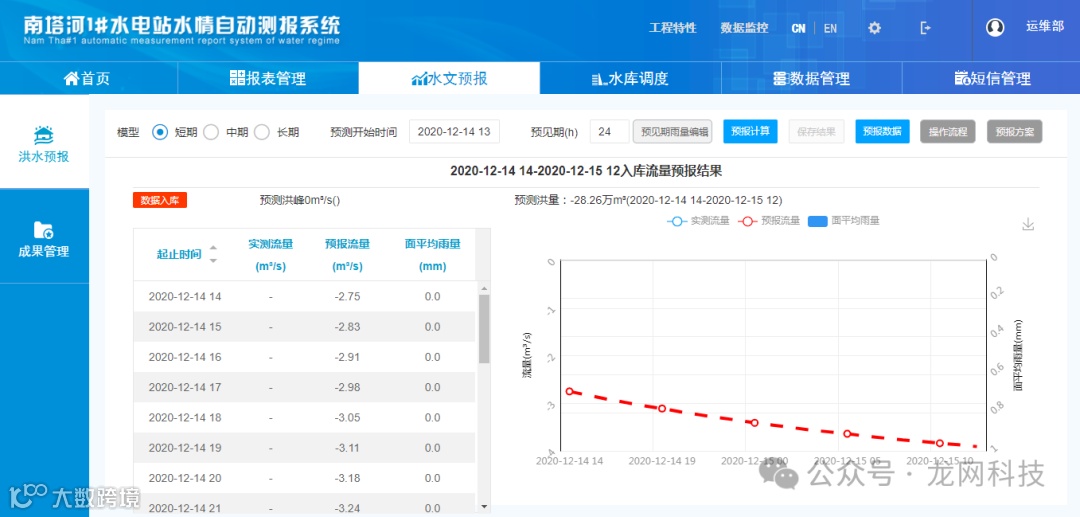Toggle 实测流量 legend marker
This screenshot has width=1080, height=517.
click(x=677, y=222)
